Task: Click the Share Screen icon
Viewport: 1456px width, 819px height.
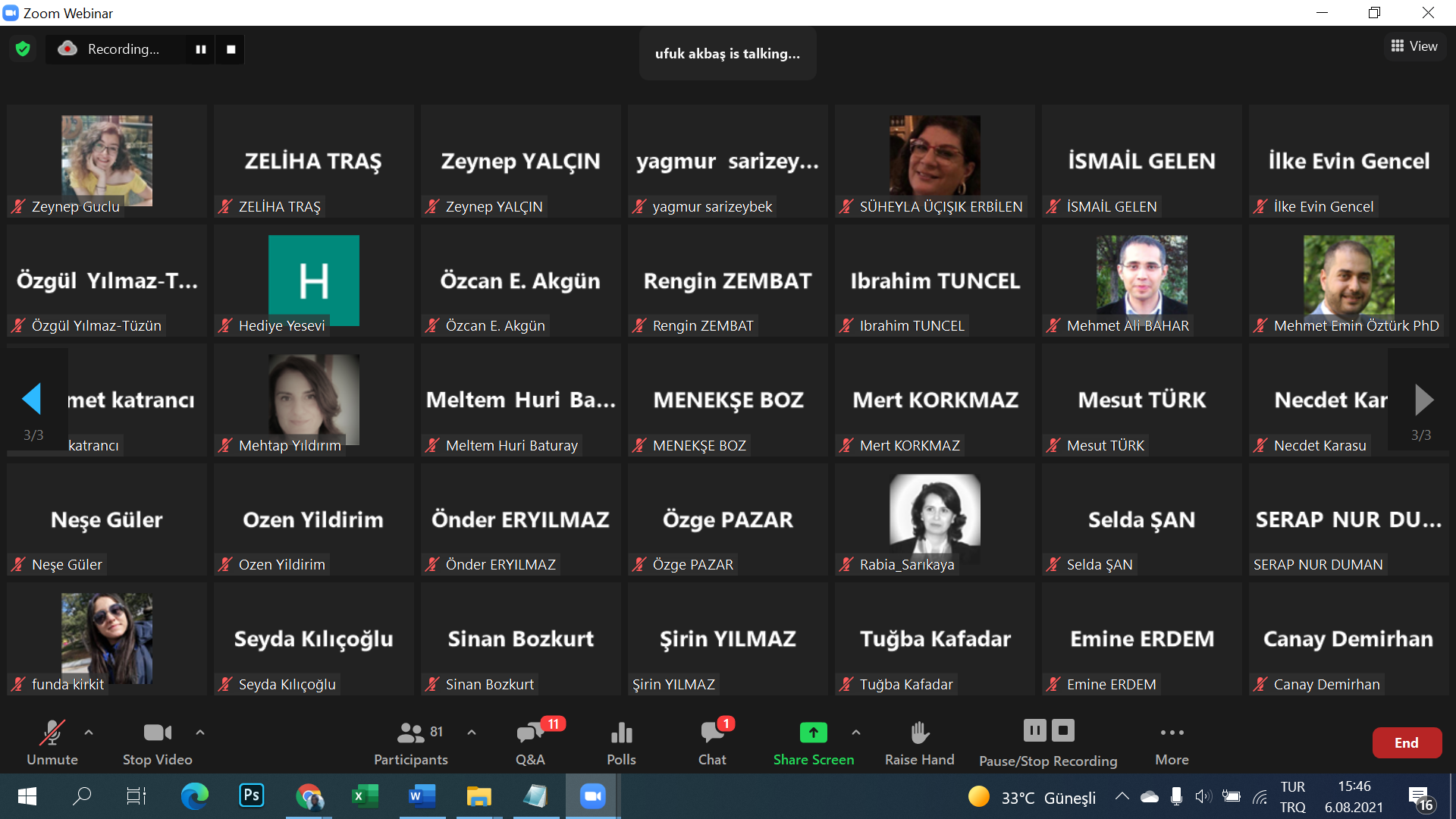Action: tap(813, 733)
